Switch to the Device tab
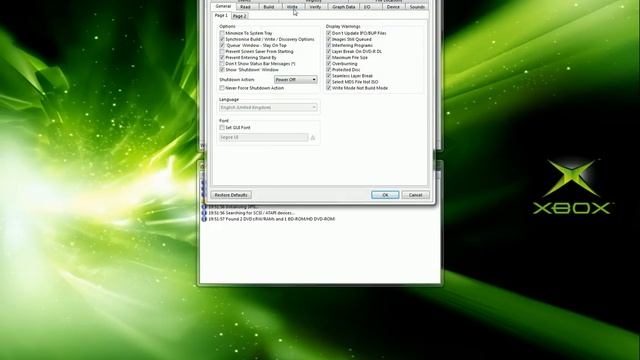 click(393, 7)
